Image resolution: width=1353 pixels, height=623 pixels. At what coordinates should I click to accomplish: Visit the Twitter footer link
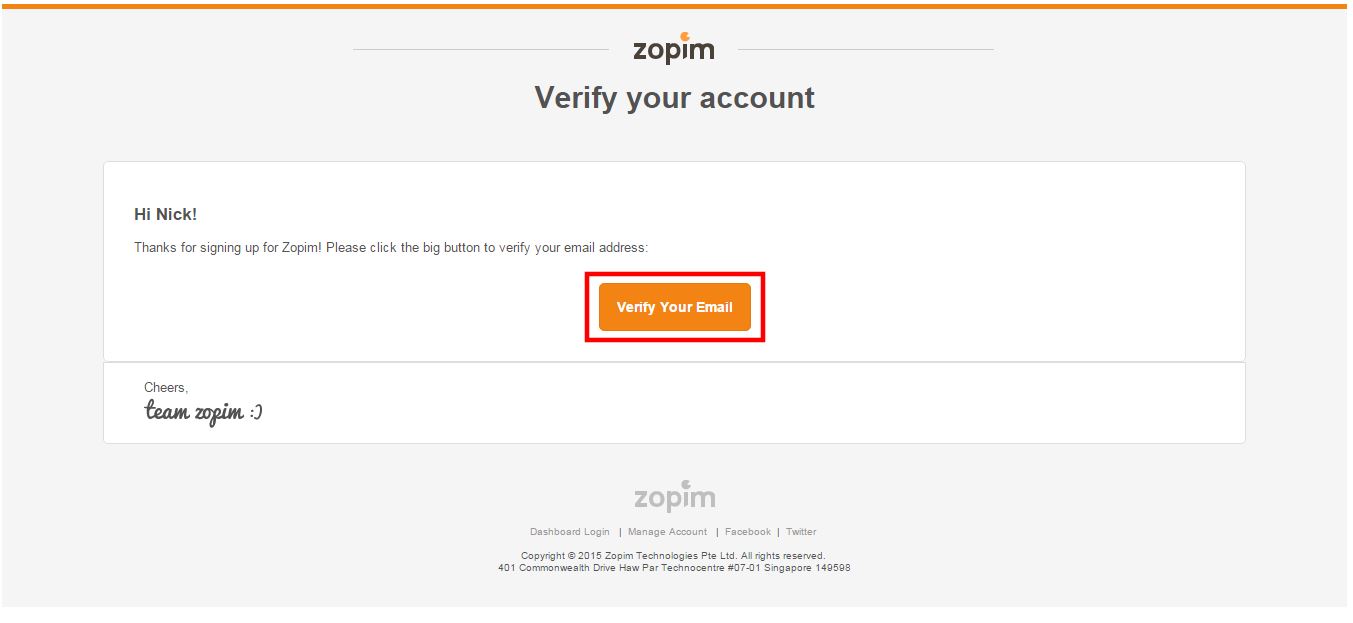801,532
